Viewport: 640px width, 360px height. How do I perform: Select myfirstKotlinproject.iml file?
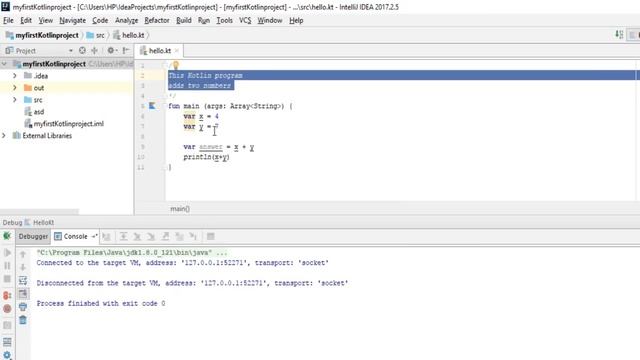tap(64, 124)
